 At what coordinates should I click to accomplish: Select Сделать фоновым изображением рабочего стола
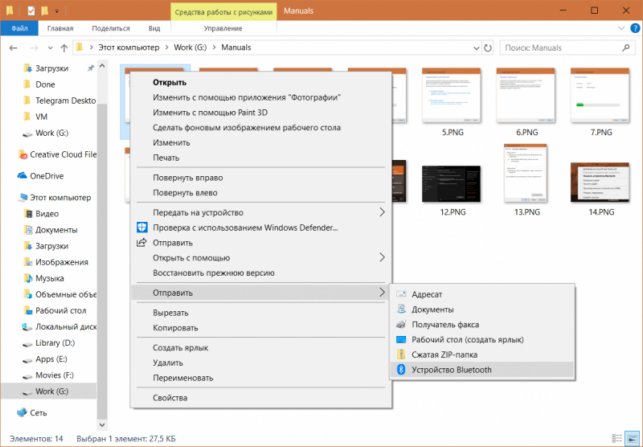[x=261, y=128]
